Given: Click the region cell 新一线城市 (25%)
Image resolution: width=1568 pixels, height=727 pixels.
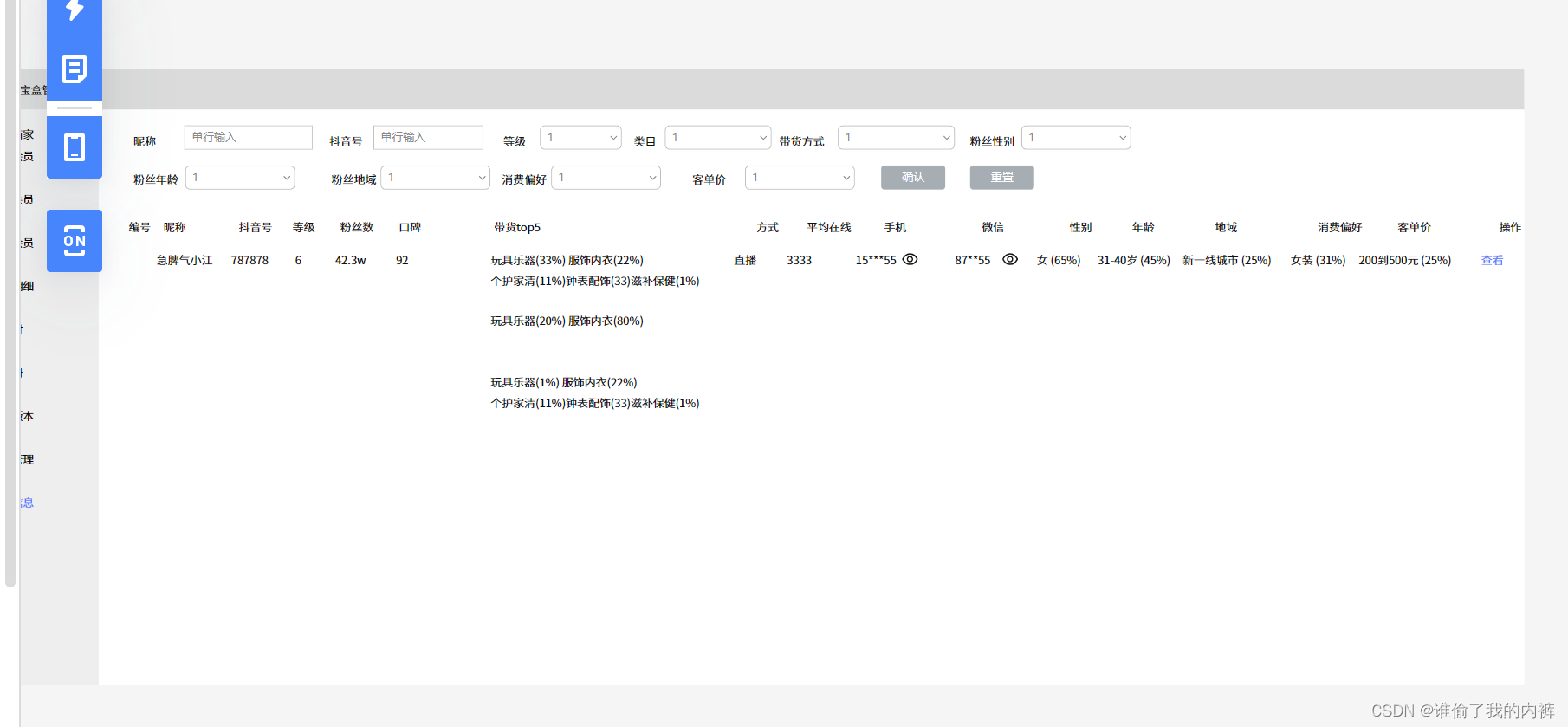Looking at the screenshot, I should pyautogui.click(x=1227, y=261).
